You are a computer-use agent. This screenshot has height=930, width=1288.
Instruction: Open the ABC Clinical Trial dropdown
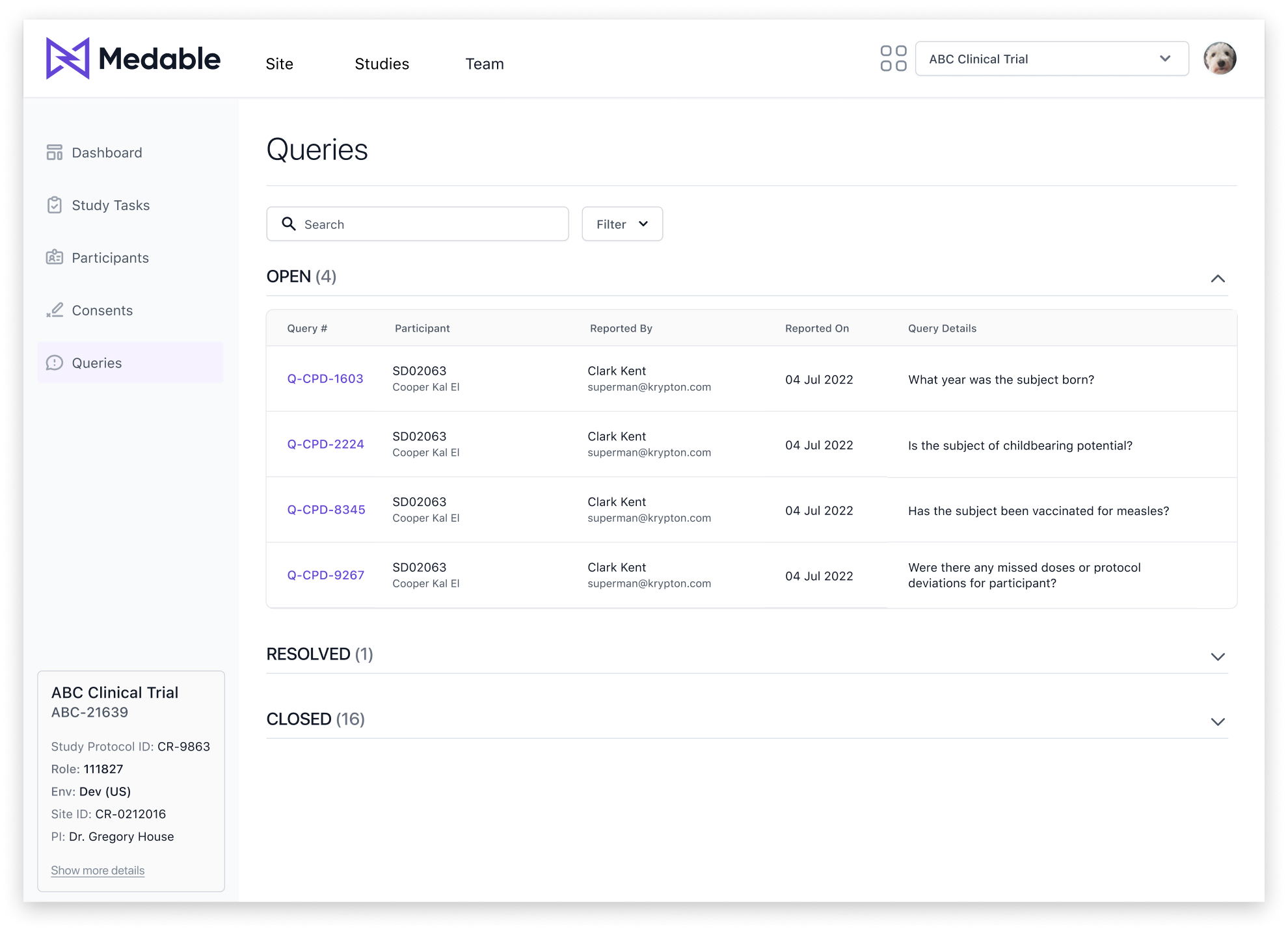click(1051, 59)
